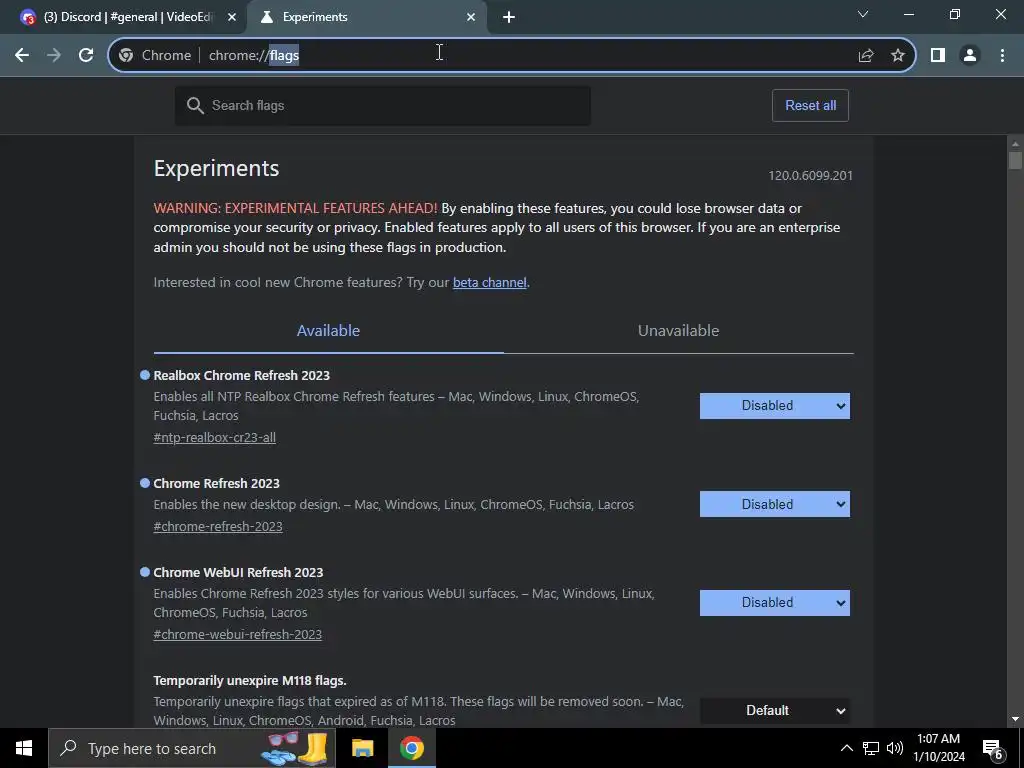Screen dimensions: 1024x768
Task: Click the sunglasses and boots search highlight icon
Action: 295,748
